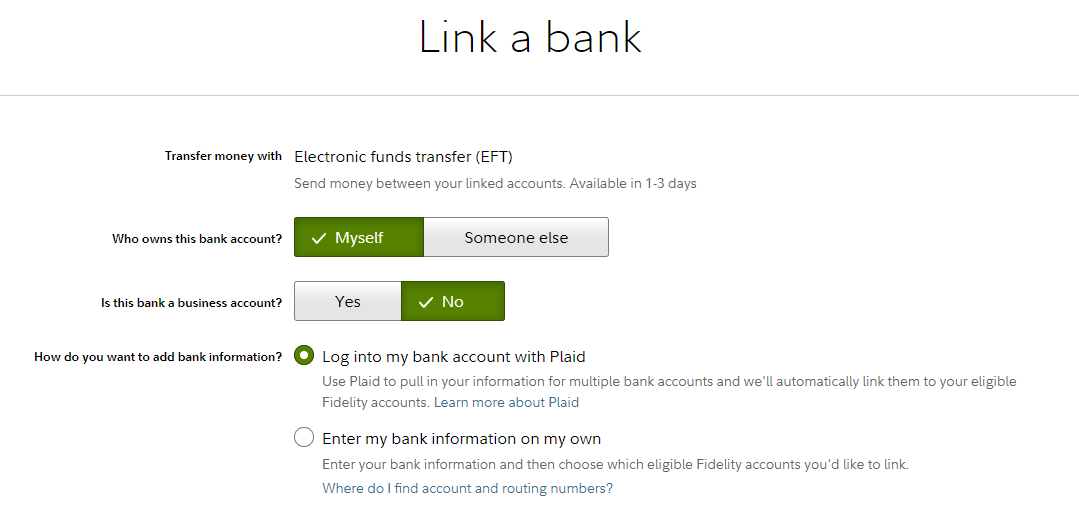The height and width of the screenshot is (529, 1079).
Task: Choose Enter my bank information radio button
Action: pos(304,438)
